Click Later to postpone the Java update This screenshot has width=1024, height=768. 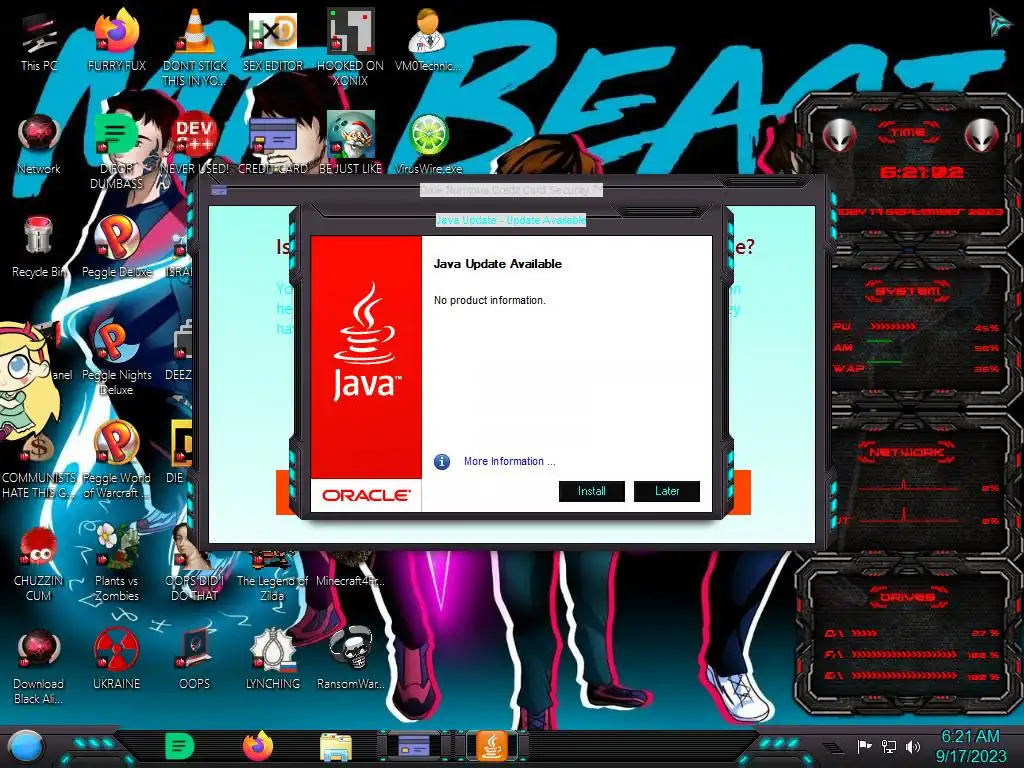667,491
